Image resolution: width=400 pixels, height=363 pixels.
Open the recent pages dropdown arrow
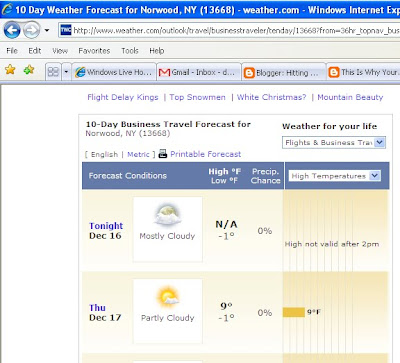click(47, 30)
